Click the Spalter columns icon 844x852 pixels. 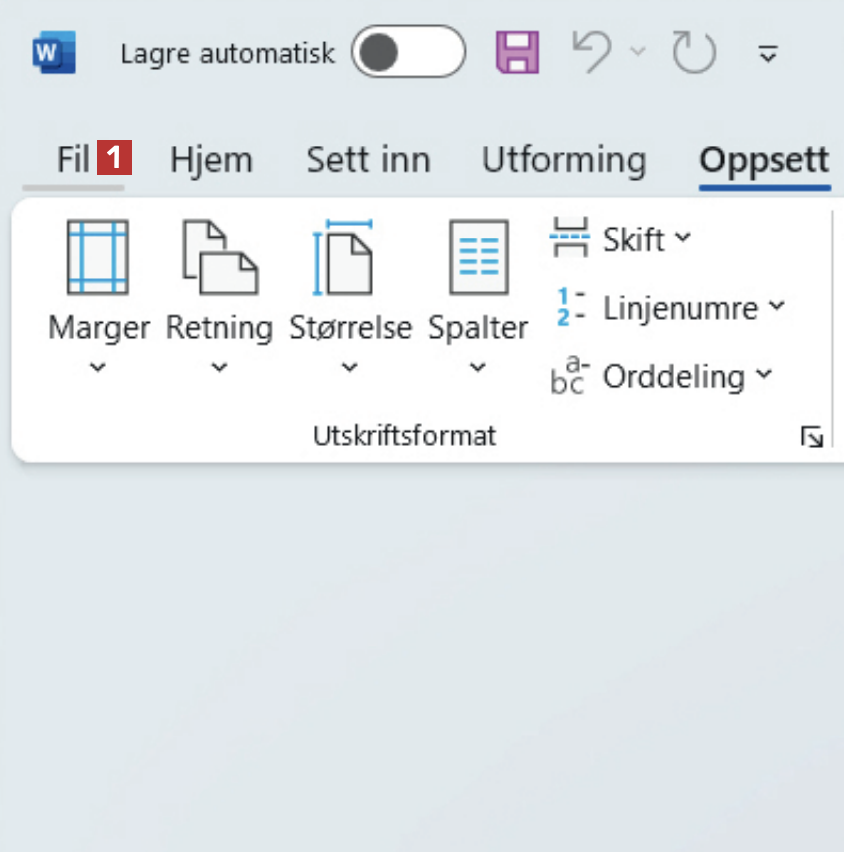tap(478, 258)
